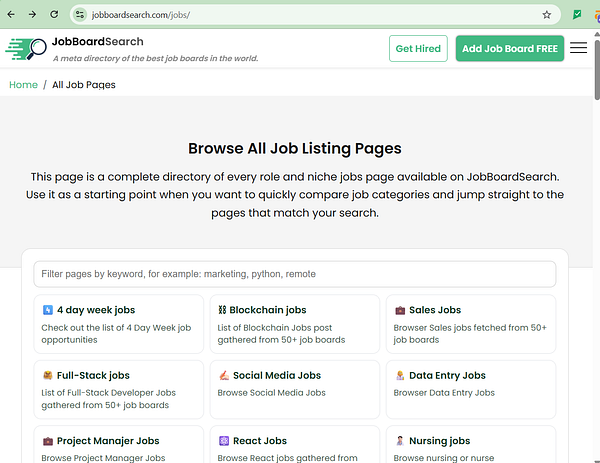
Task: Click 'All Job Pages' breadcrumb text
Action: pyautogui.click(x=84, y=85)
